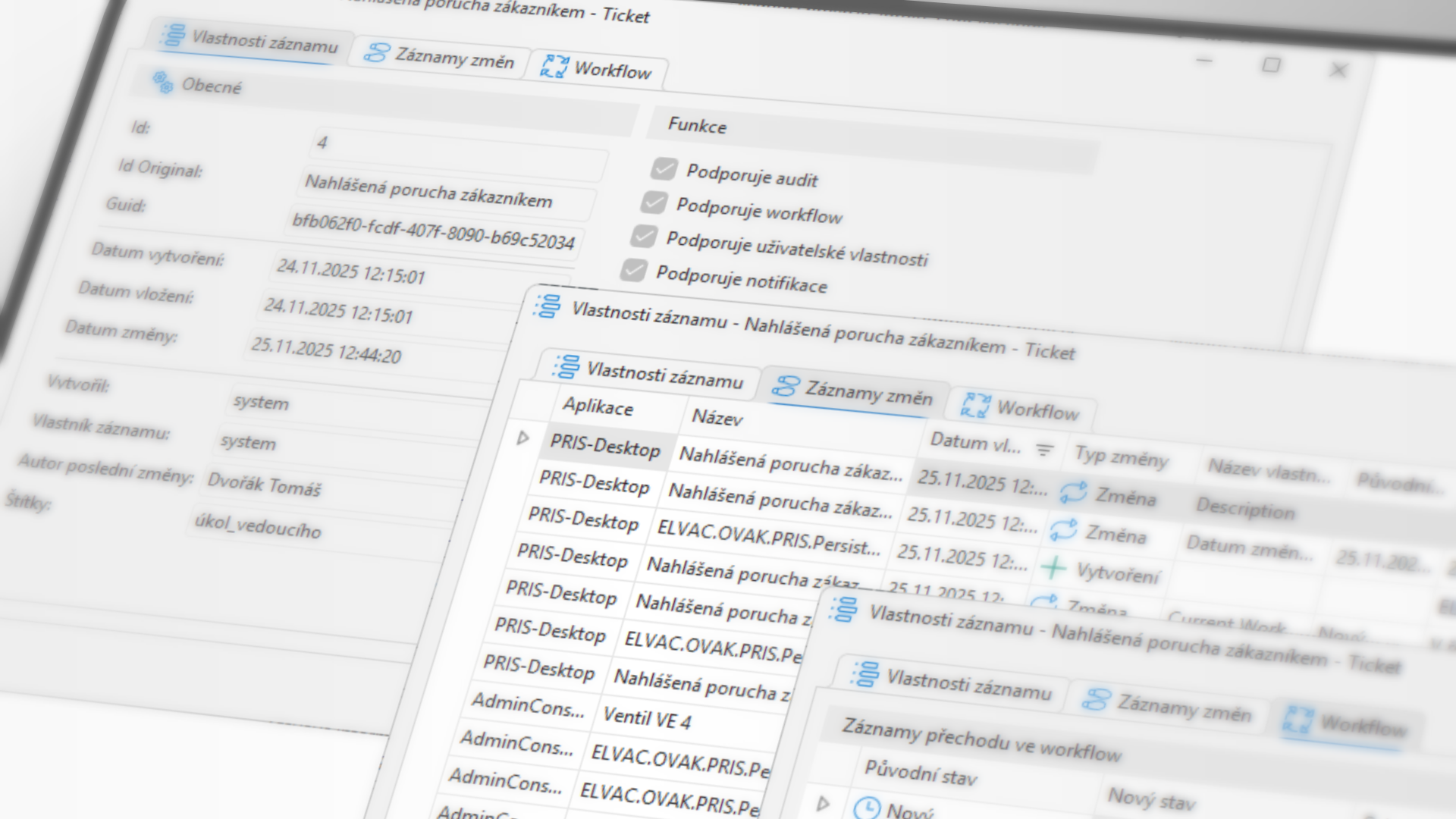
Task: Sort by the Název vlastn... column header
Action: coord(1269,471)
